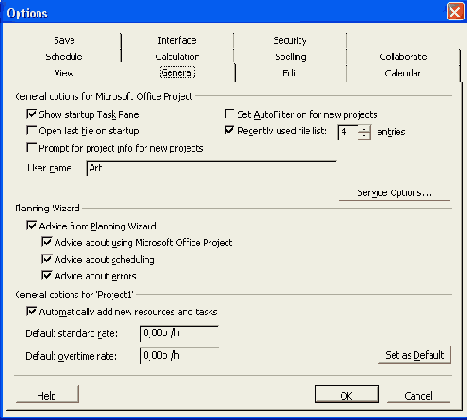Viewport: 467px width, 420px height.
Task: Open the Save tab
Action: 64,41
